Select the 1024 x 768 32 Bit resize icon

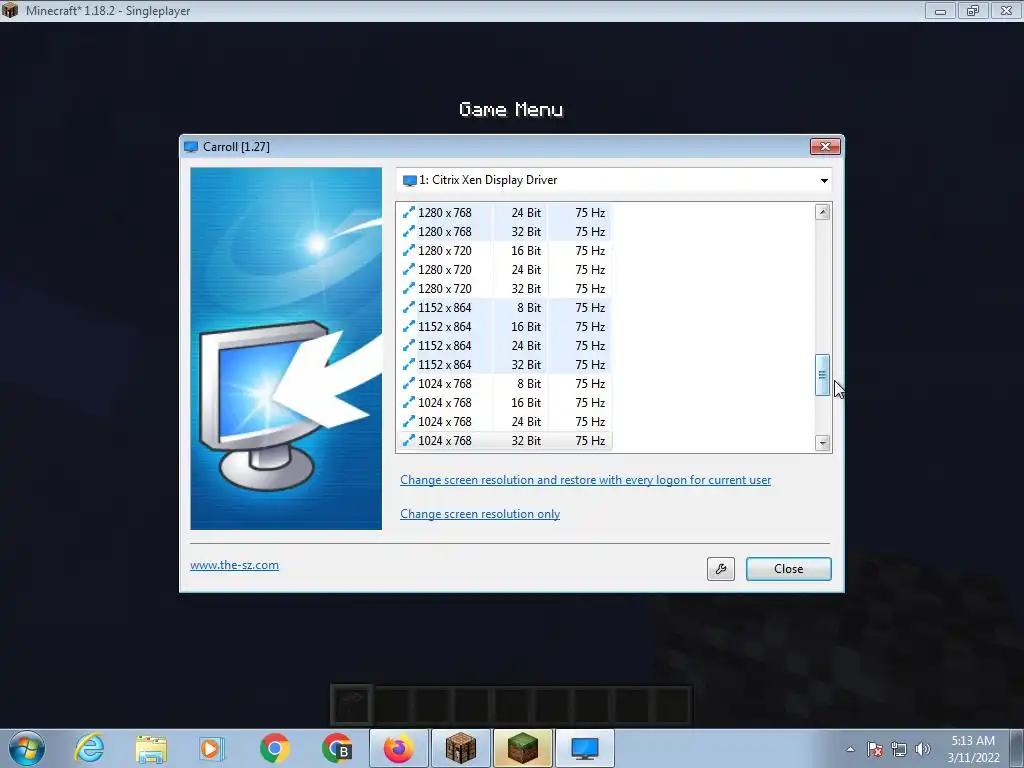pyautogui.click(x=408, y=440)
